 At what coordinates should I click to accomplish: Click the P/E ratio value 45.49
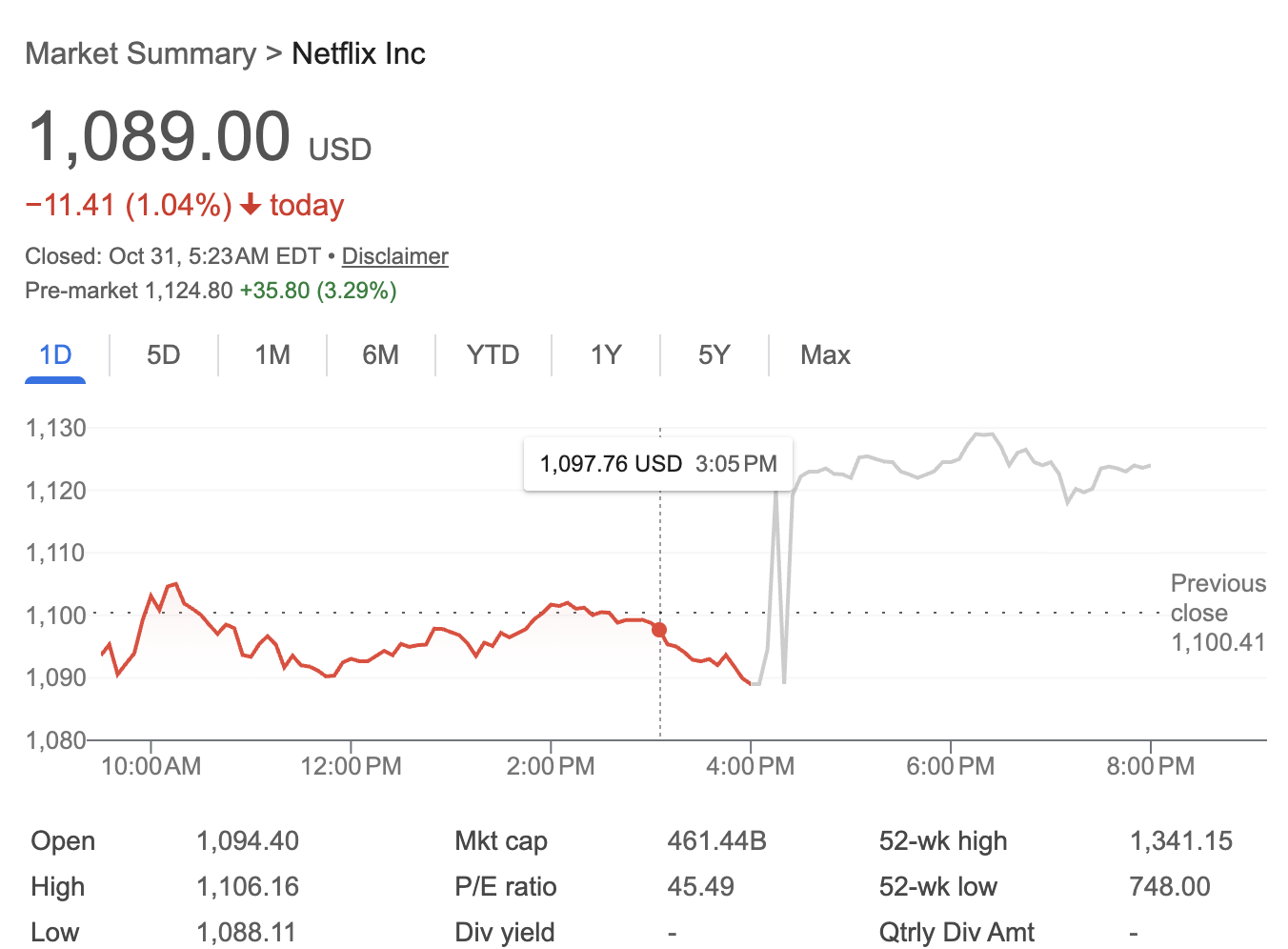pyautogui.click(x=701, y=886)
